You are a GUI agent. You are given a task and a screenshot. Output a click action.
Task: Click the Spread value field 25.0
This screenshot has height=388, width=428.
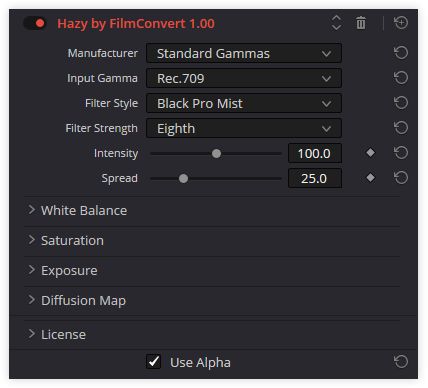(x=315, y=178)
